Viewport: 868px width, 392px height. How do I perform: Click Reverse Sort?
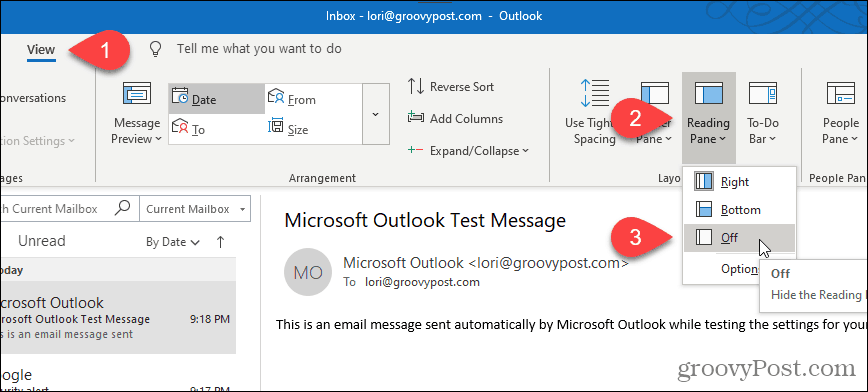[451, 87]
